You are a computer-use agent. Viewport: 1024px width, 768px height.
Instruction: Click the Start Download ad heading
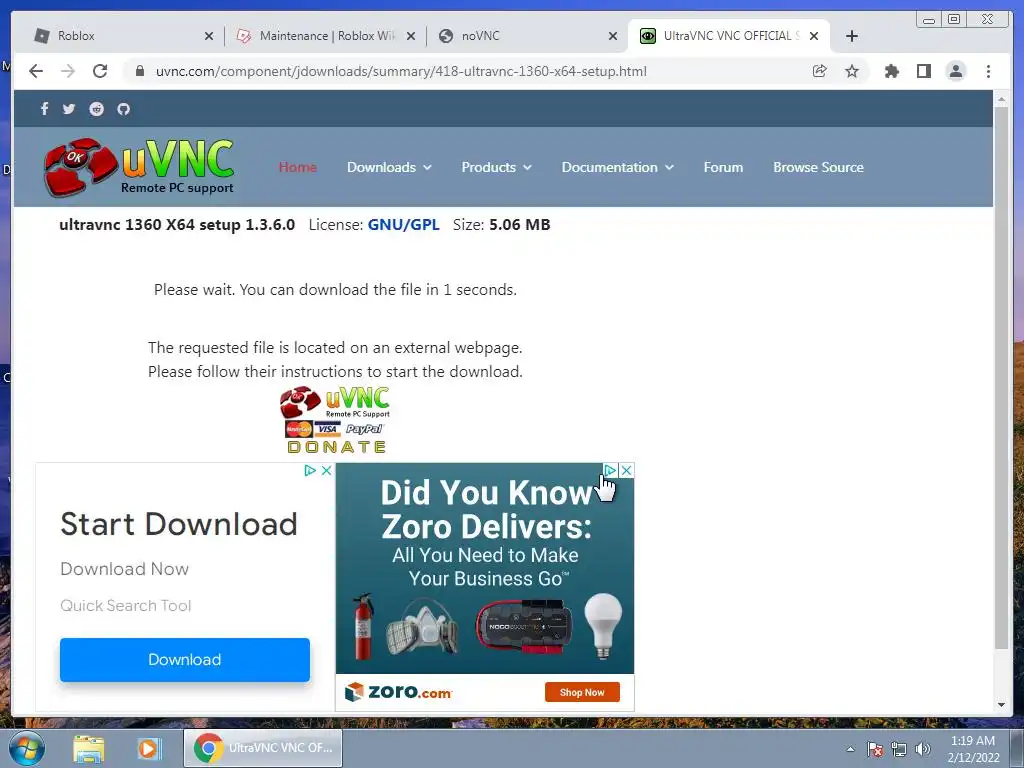(x=179, y=524)
